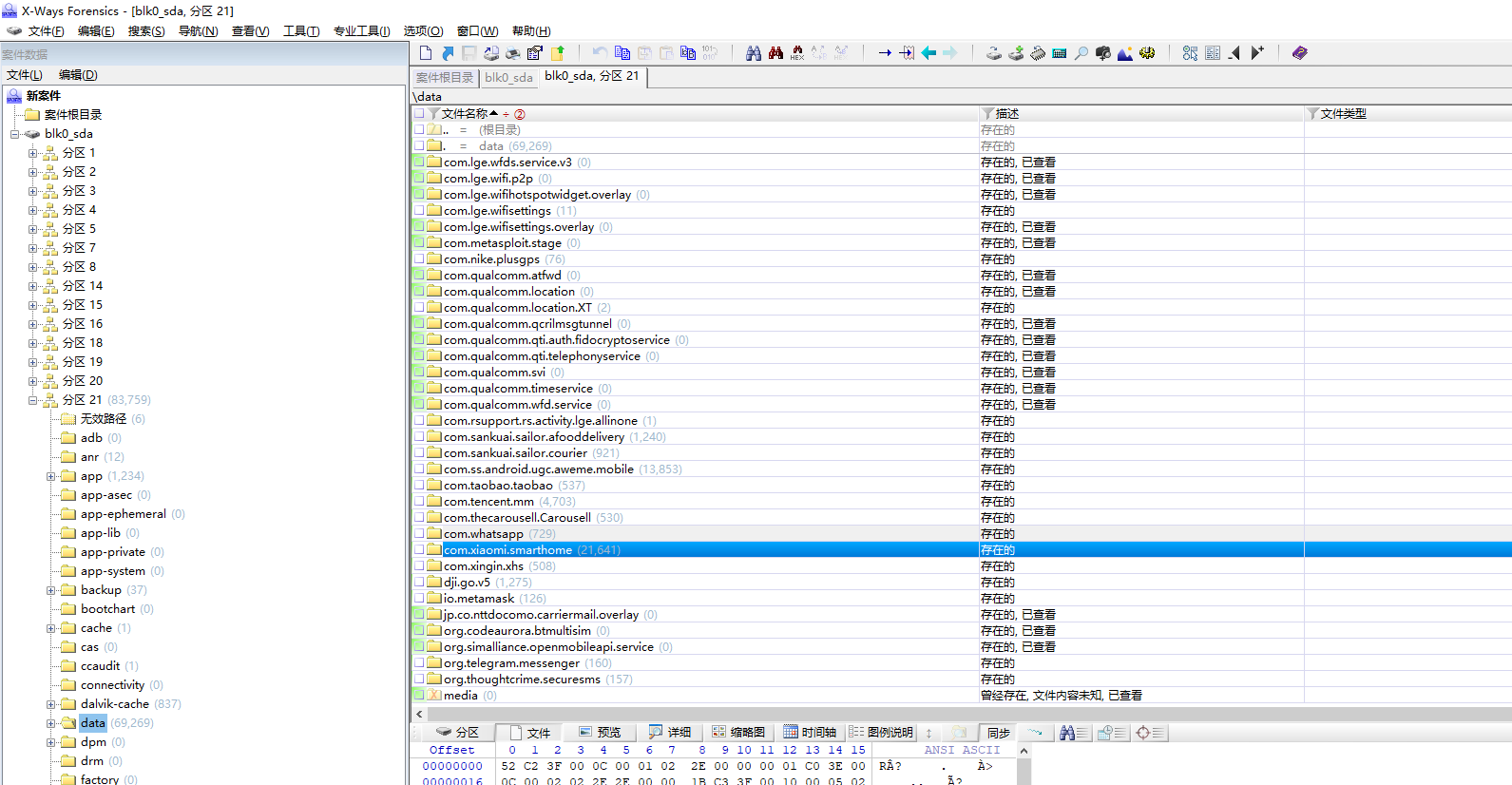The width and height of the screenshot is (1512, 785).
Task: Click the 预览 preview mode button
Action: coord(600,733)
